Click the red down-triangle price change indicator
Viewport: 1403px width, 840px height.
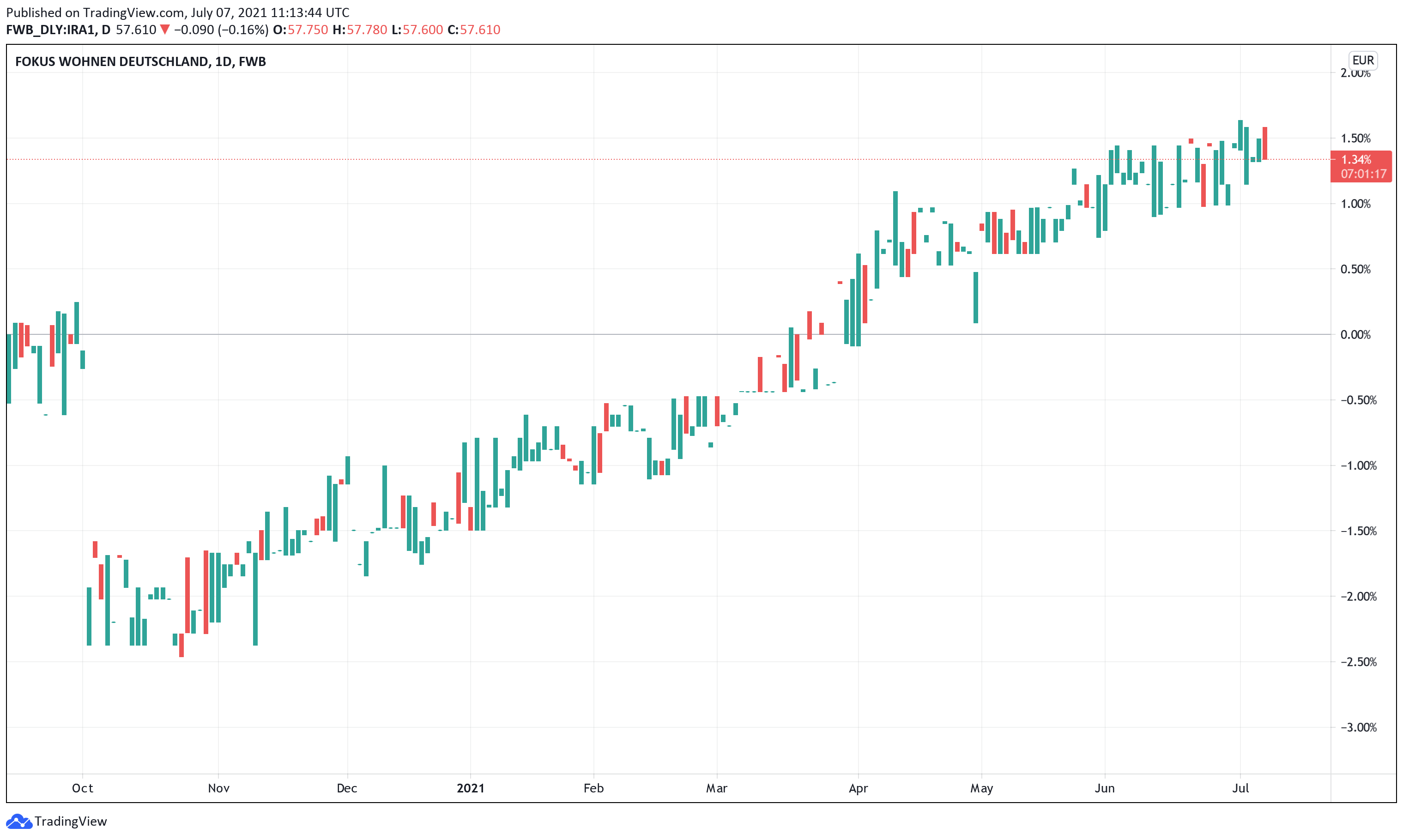tap(165, 30)
